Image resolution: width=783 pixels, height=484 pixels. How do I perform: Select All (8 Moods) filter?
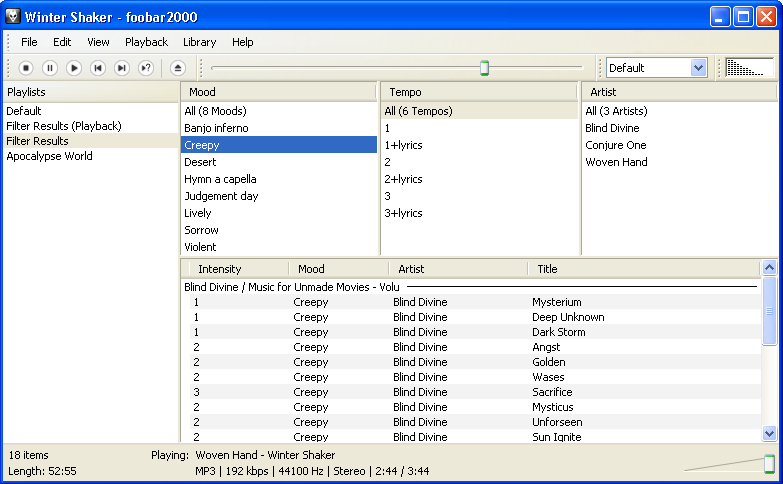tap(279, 111)
